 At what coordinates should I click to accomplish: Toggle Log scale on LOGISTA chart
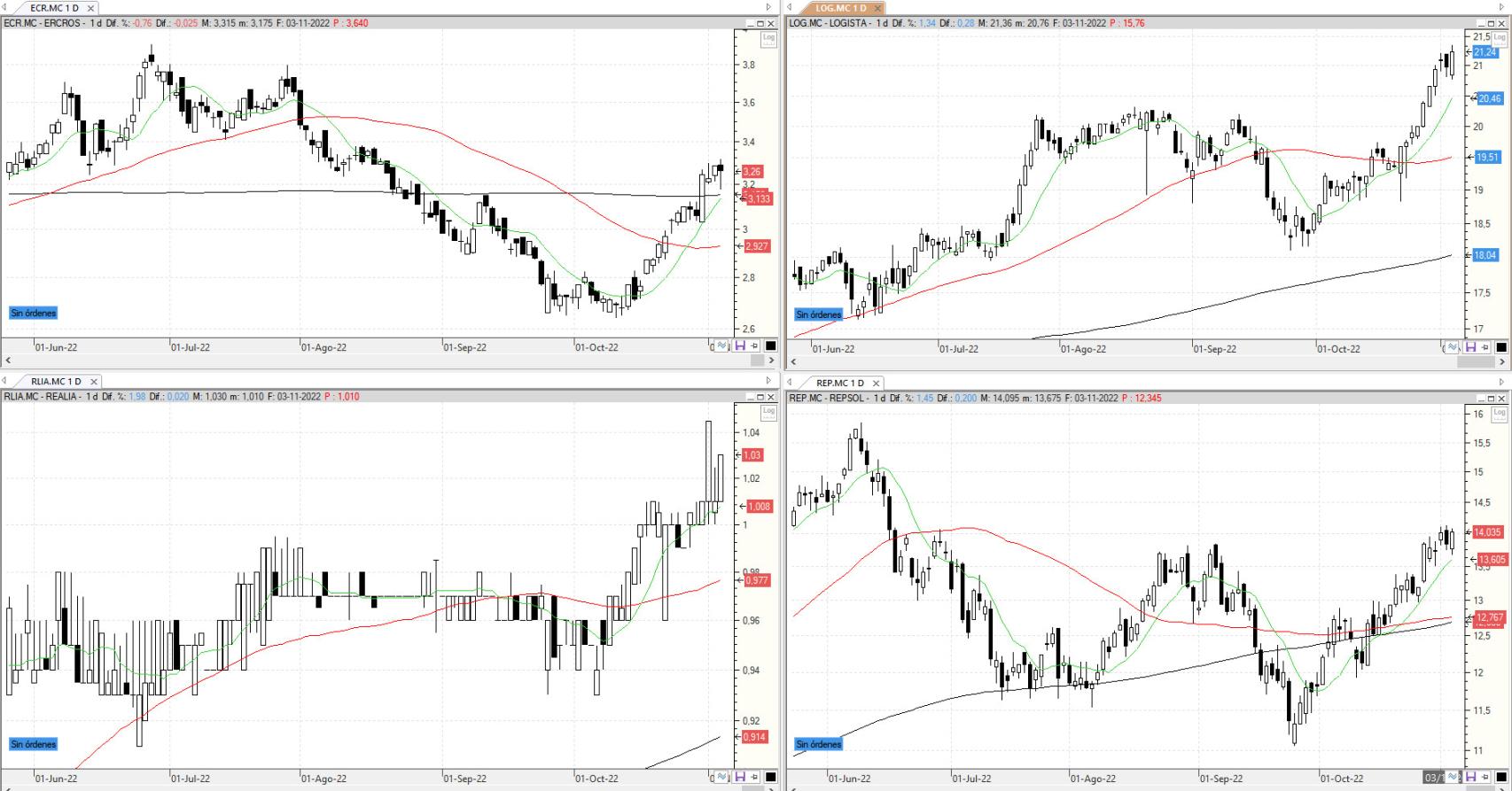click(x=1500, y=39)
